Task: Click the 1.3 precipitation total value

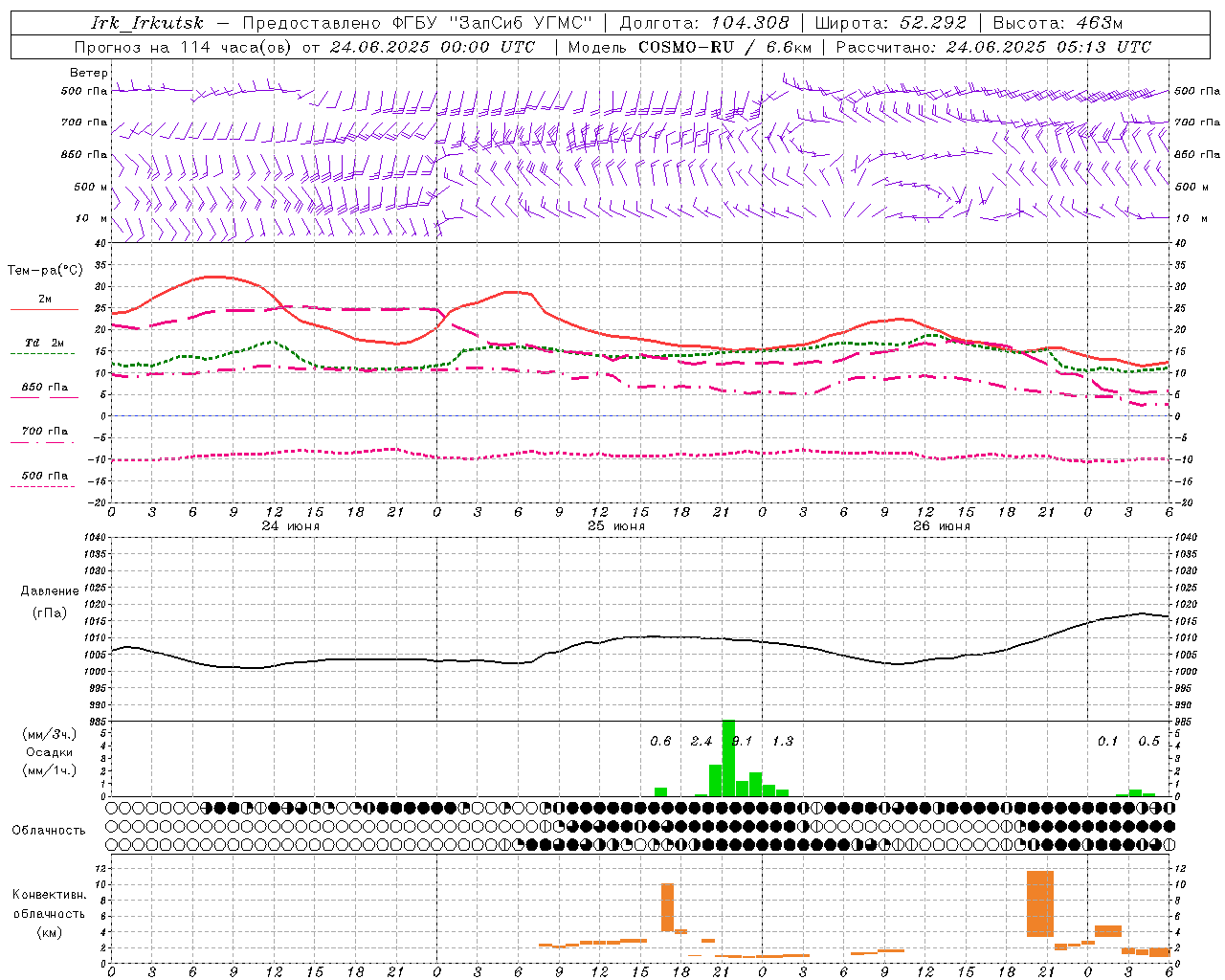Action: [783, 741]
